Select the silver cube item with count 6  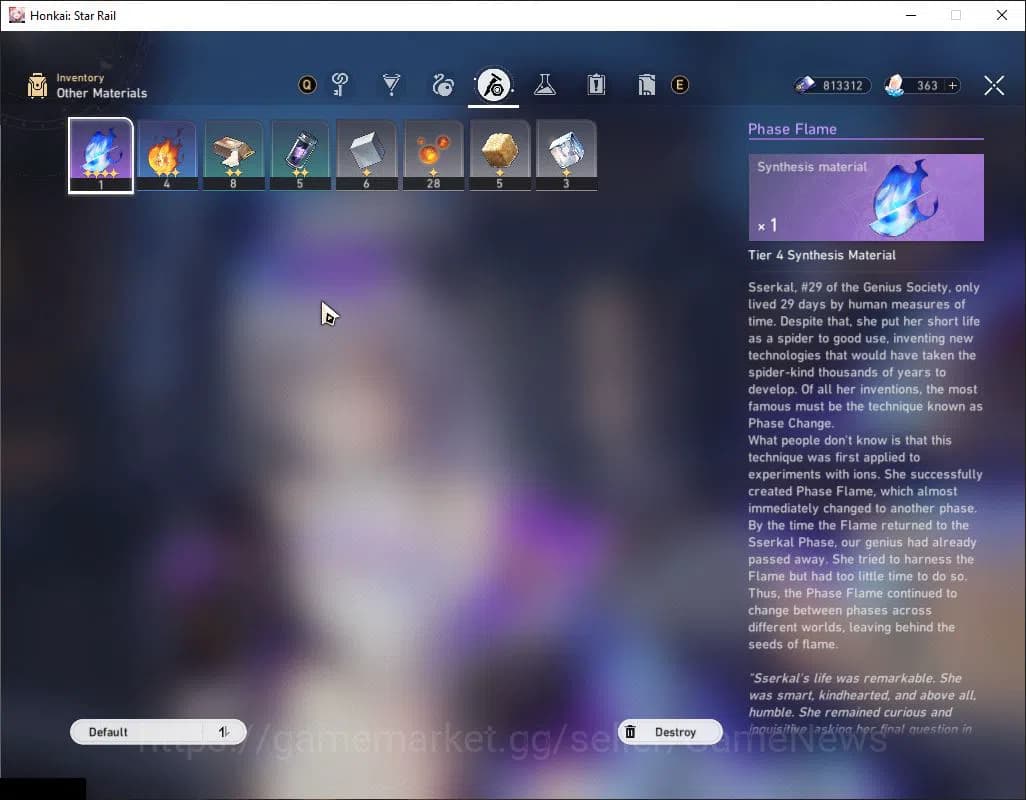point(366,154)
